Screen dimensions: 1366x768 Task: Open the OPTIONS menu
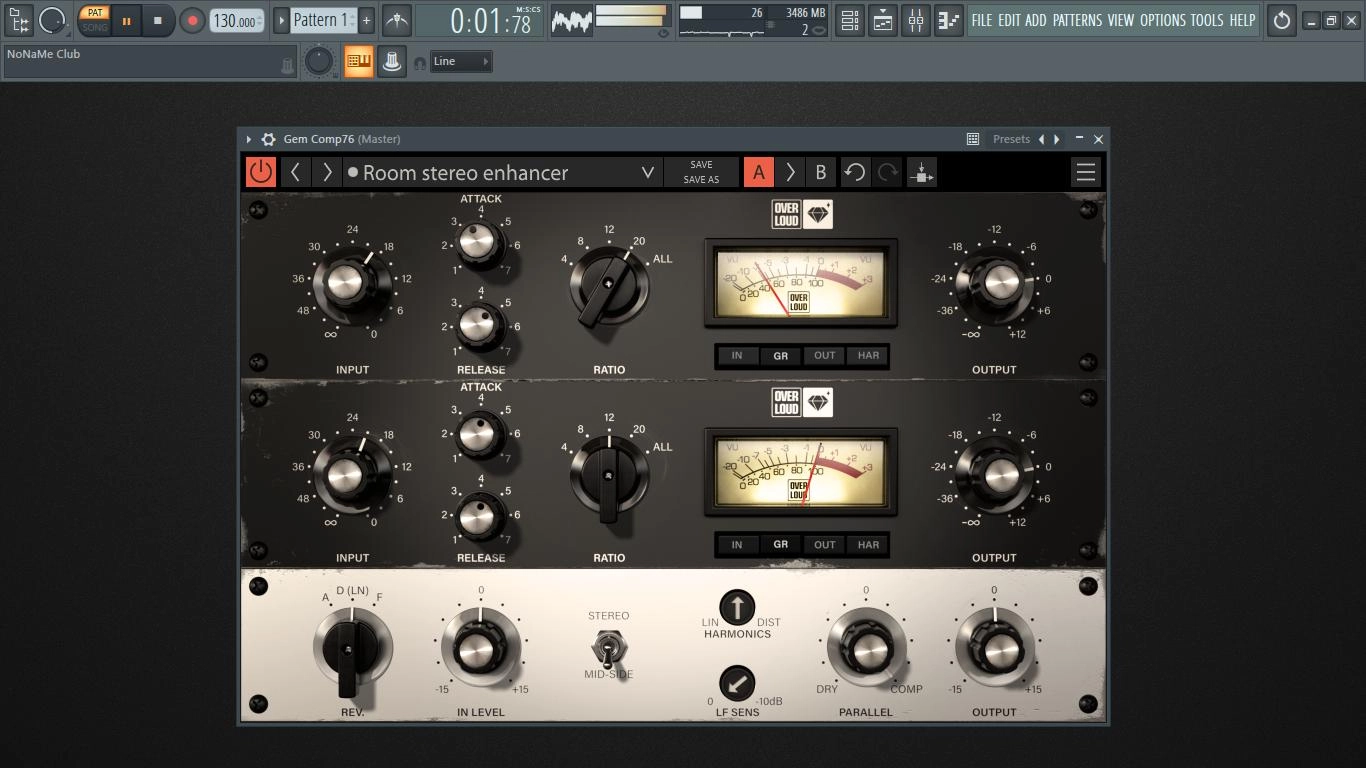[x=1163, y=20]
